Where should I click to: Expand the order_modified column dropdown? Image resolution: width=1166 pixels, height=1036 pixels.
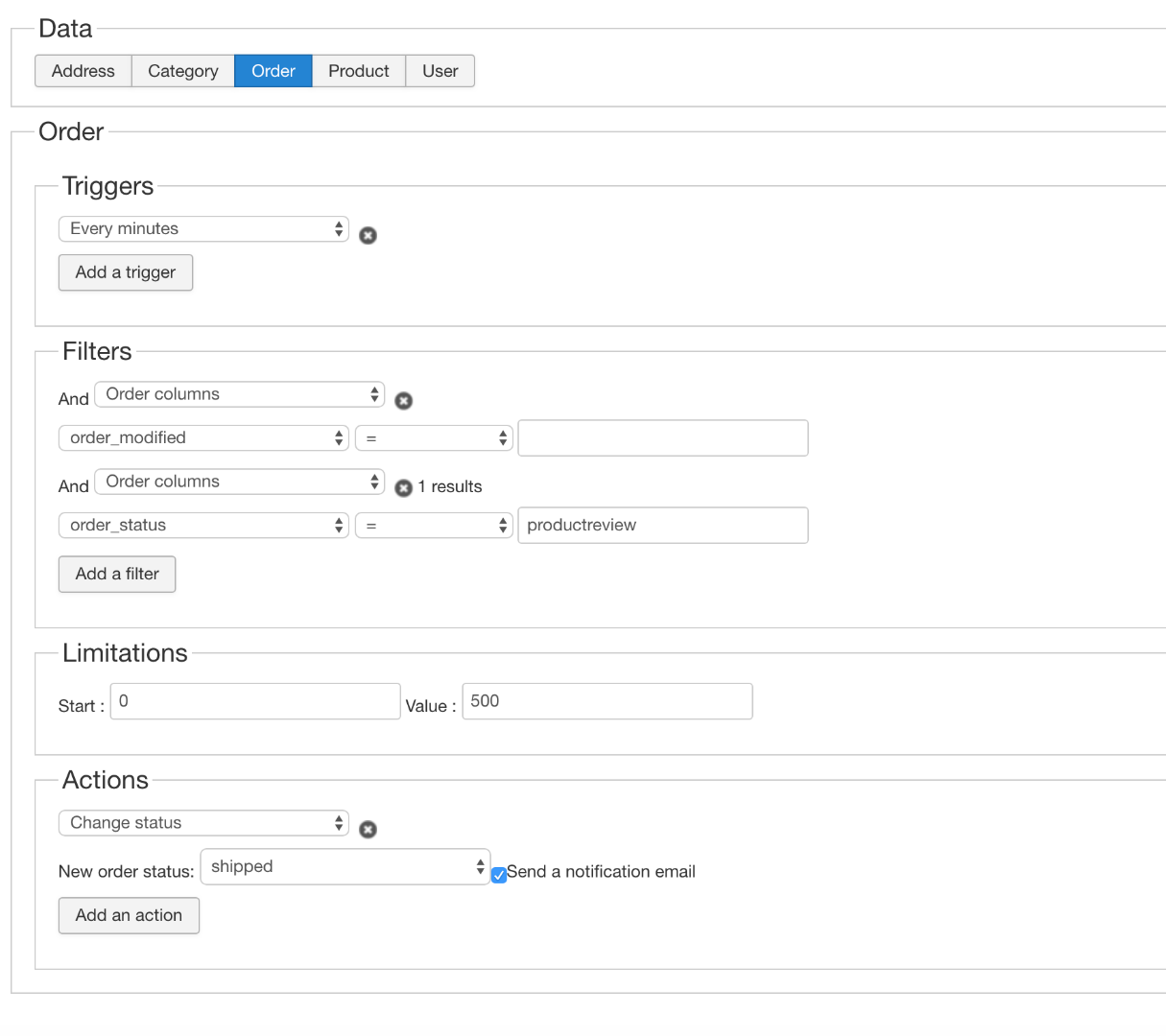click(203, 437)
